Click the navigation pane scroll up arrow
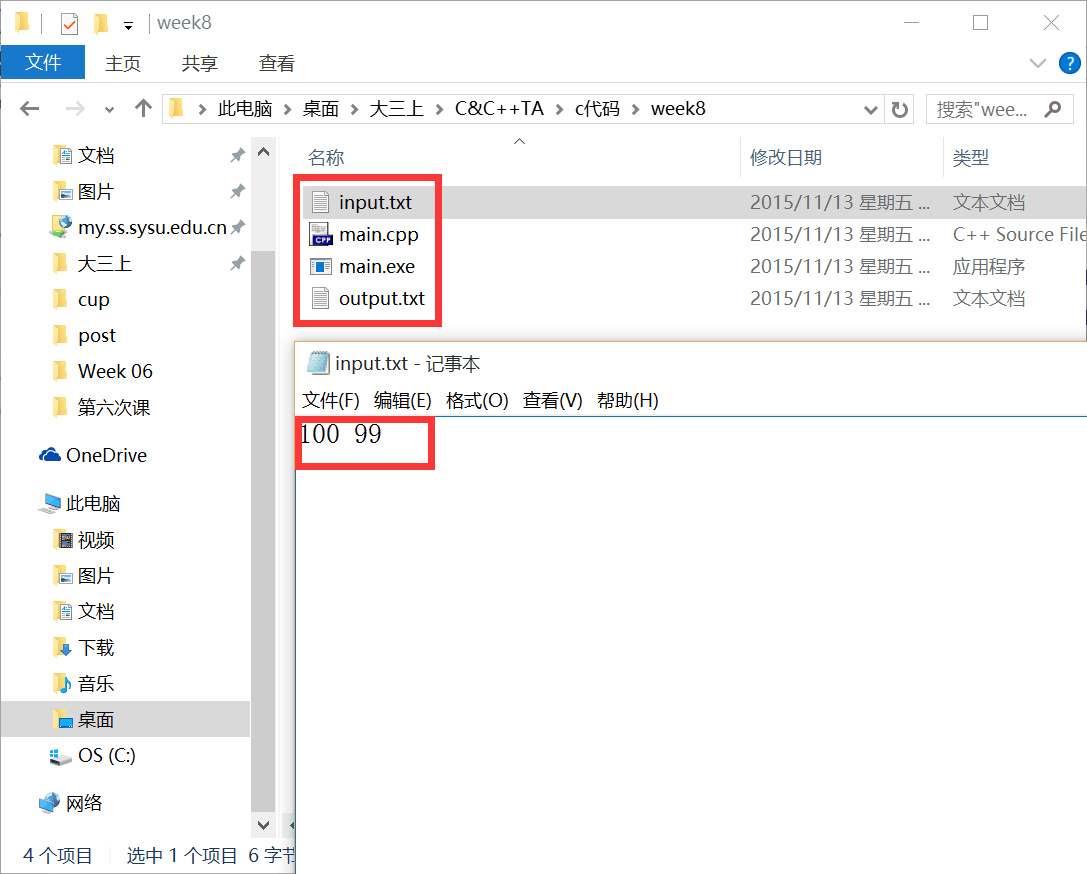Viewport: 1087px width, 874px height. pos(263,152)
